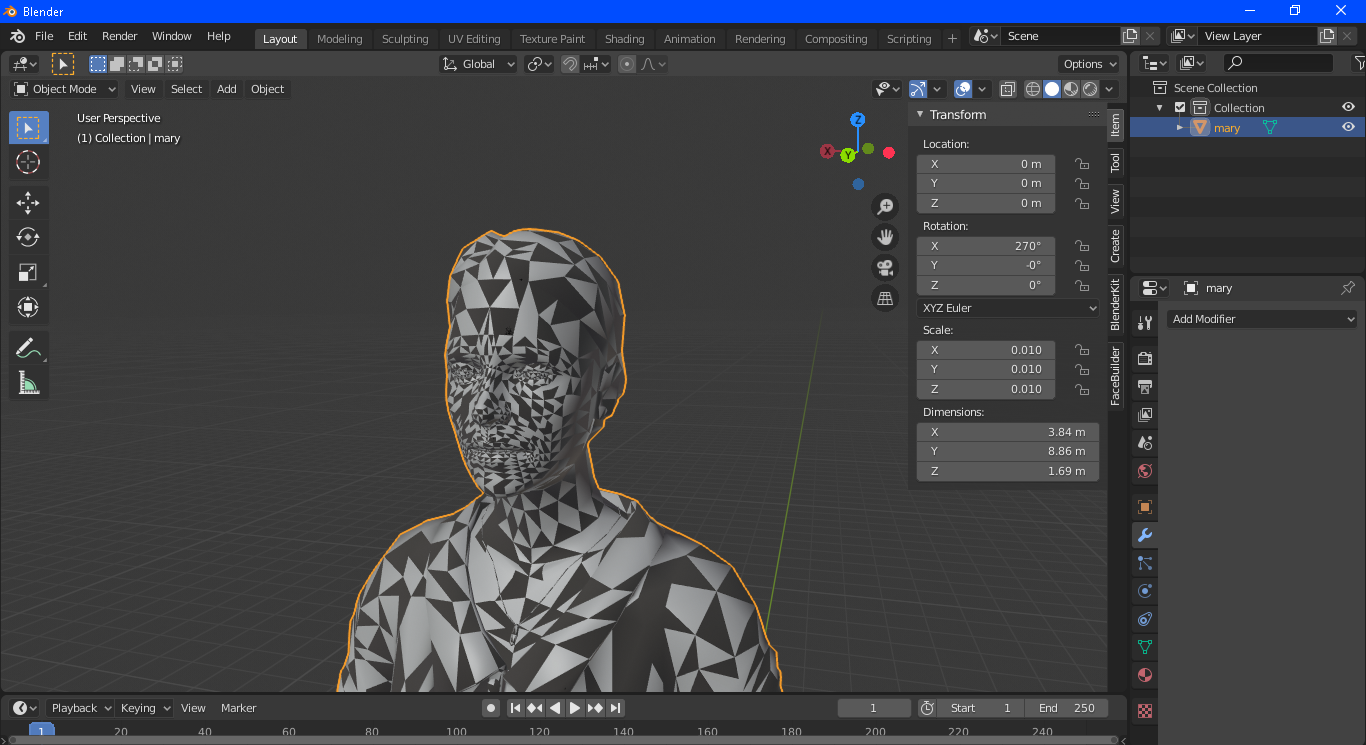Open the BlenderKit sidebar tab
Screen dimensions: 1366x745
coord(1115,304)
